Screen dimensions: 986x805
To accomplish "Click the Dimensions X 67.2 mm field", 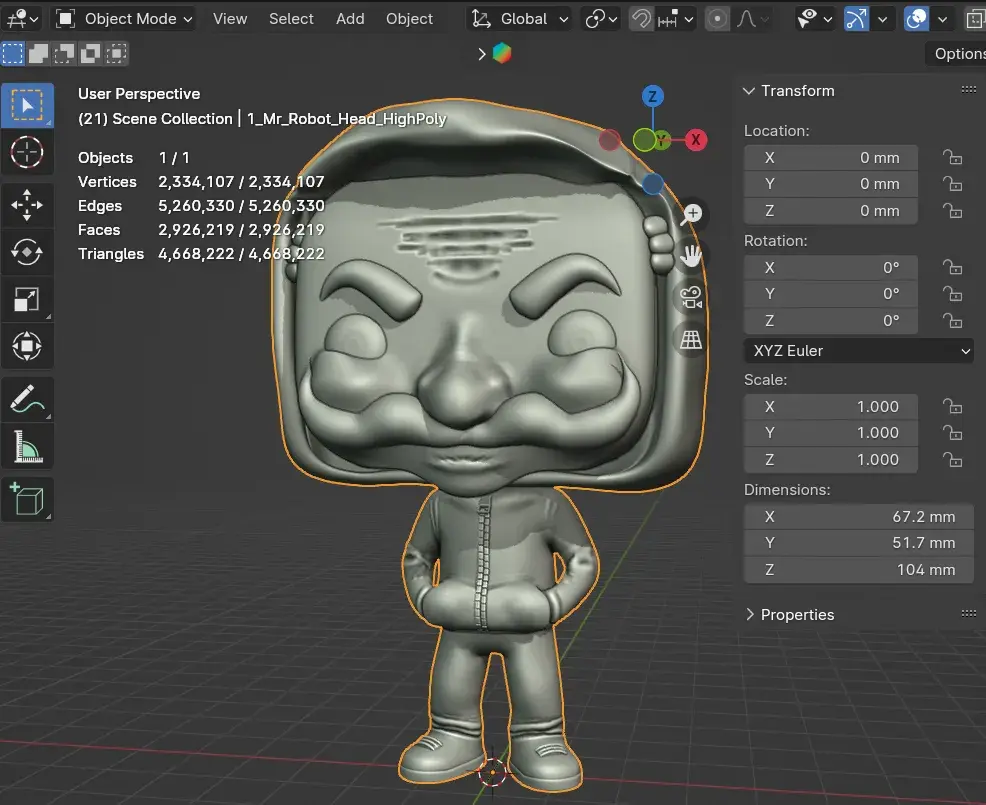I will [x=859, y=516].
